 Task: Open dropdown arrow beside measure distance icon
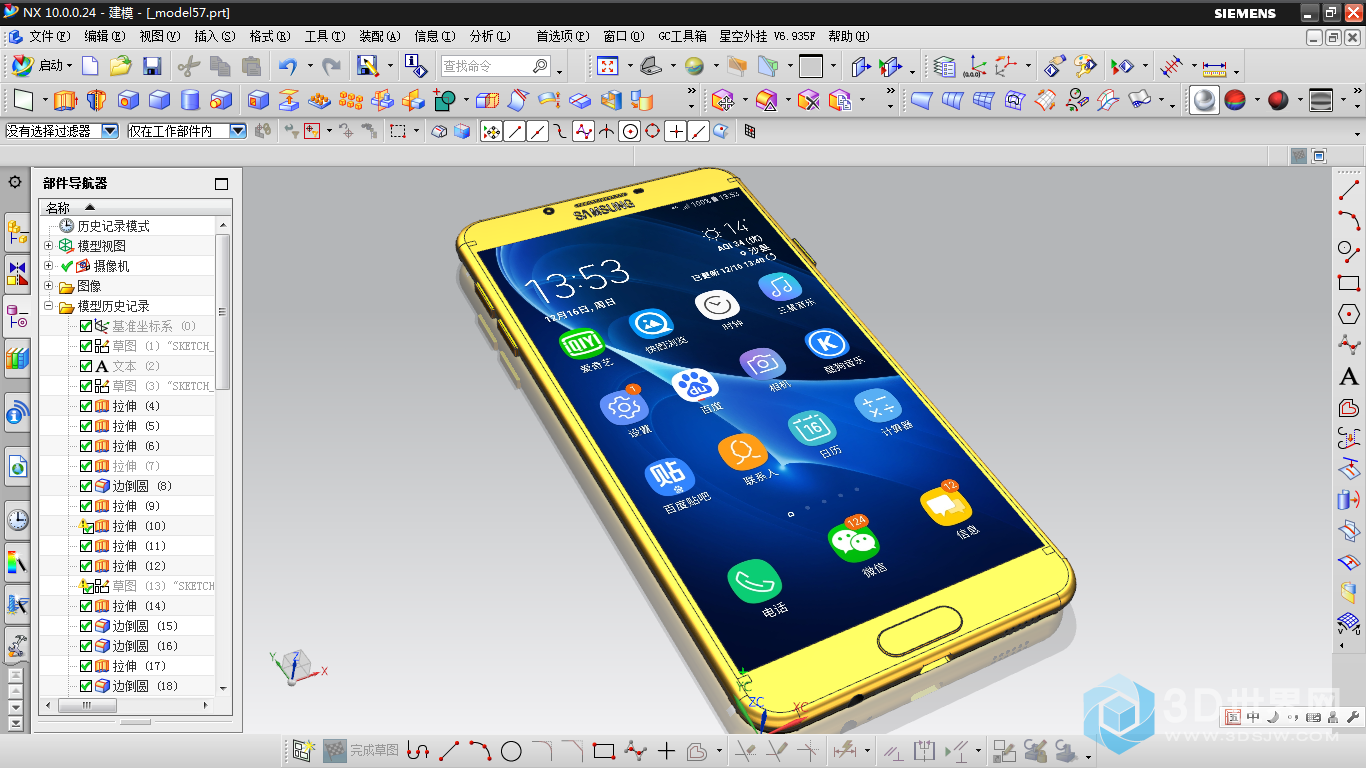point(1236,70)
